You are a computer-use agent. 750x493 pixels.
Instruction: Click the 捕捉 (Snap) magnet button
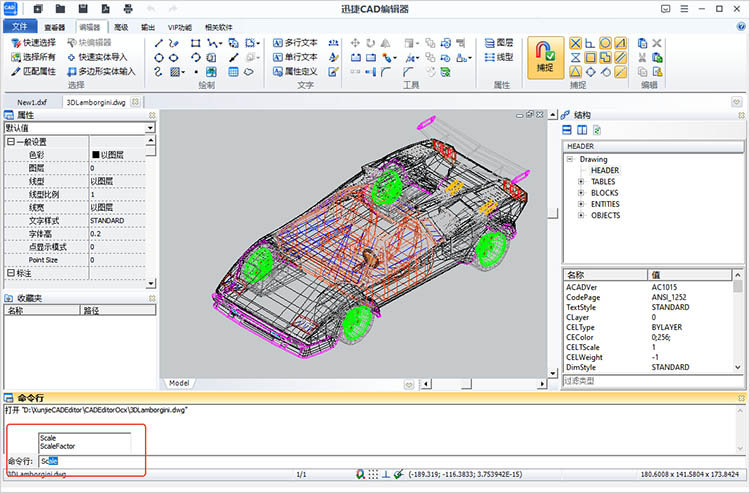tap(544, 55)
